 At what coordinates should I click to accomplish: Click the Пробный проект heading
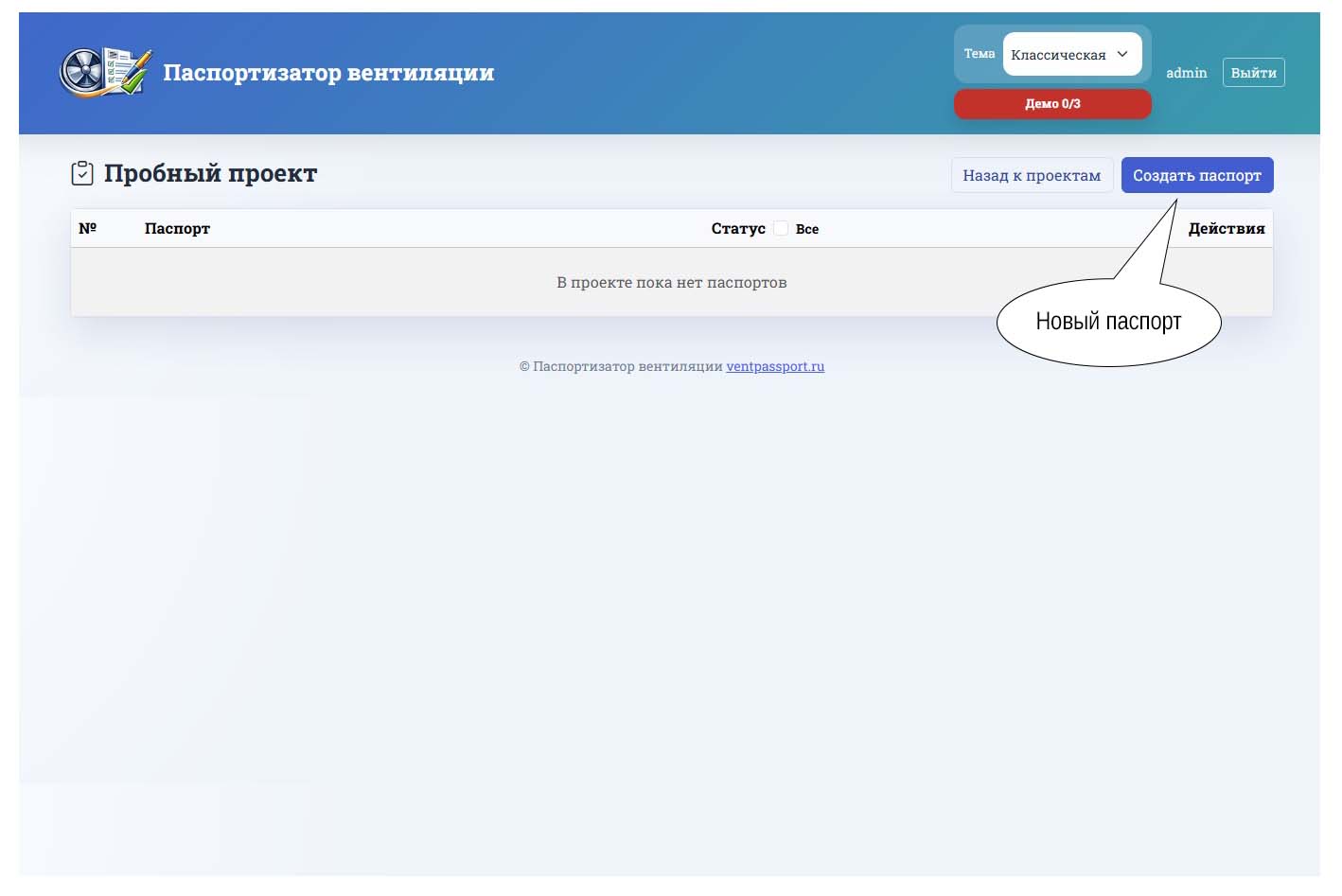click(x=210, y=174)
